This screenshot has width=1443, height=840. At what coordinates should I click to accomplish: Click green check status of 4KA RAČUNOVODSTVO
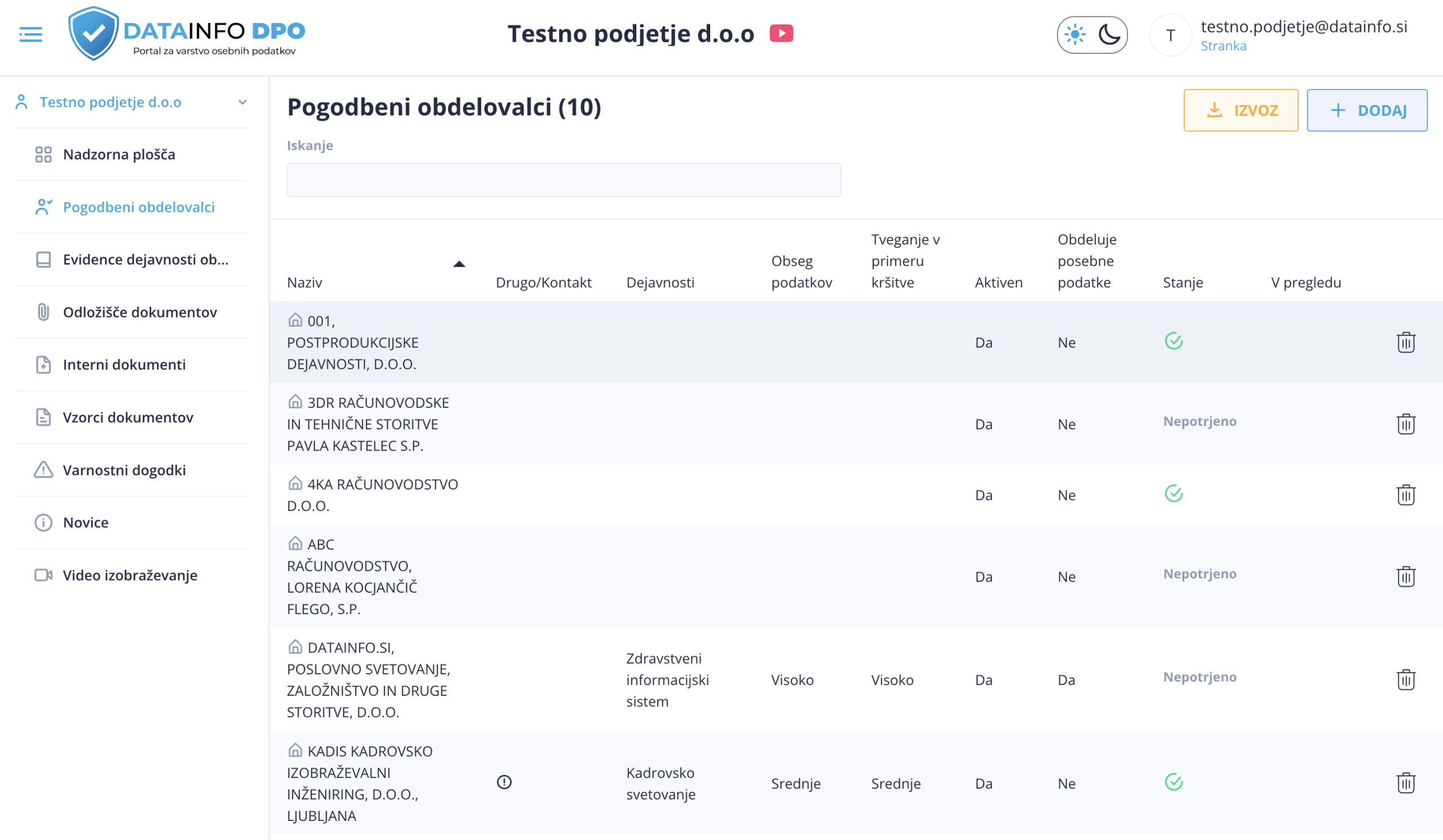(x=1174, y=494)
